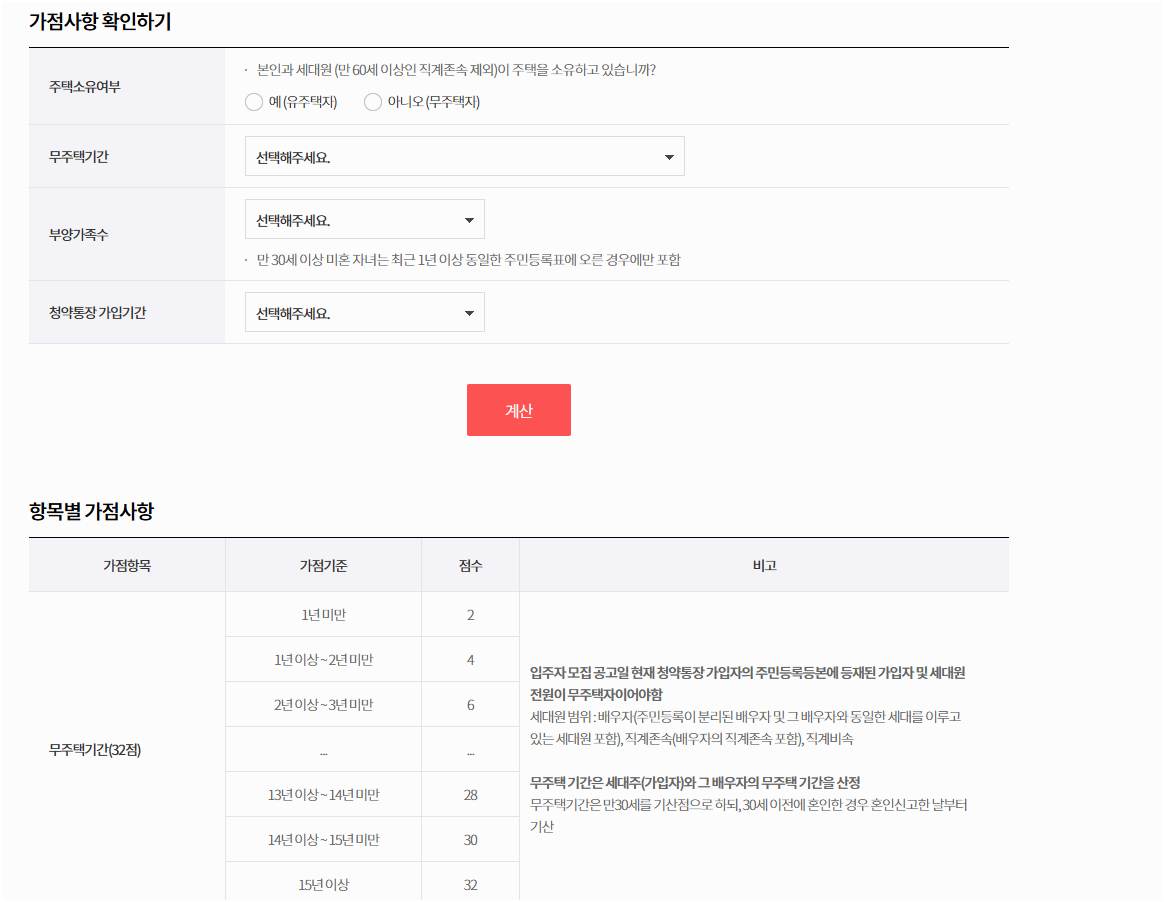1164x902 pixels.
Task: Expand the 청약통장 가입기간 dropdown arrow icon
Action: pos(468,312)
